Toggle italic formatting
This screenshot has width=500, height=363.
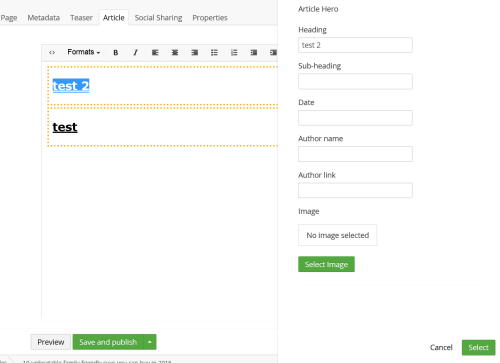coord(135,52)
